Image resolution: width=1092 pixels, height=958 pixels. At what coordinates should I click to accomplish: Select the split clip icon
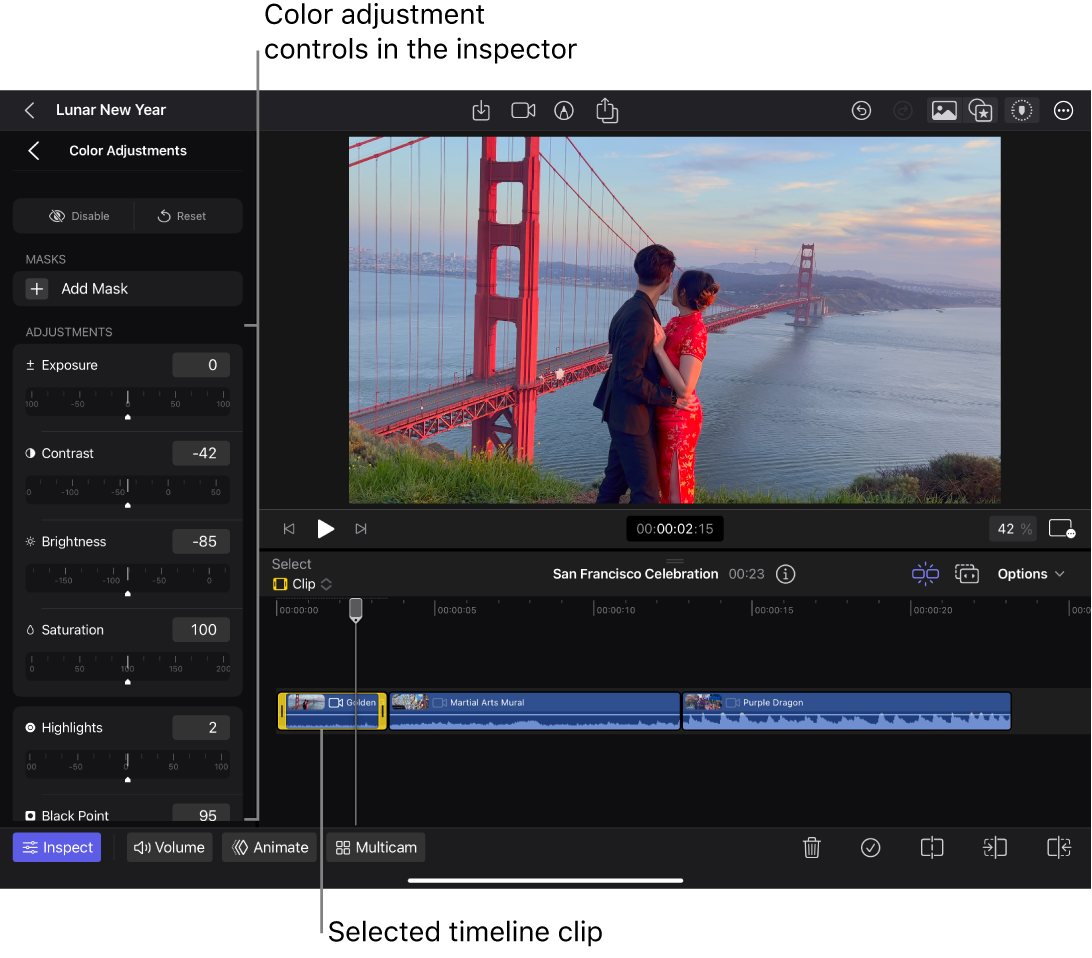tap(931, 847)
